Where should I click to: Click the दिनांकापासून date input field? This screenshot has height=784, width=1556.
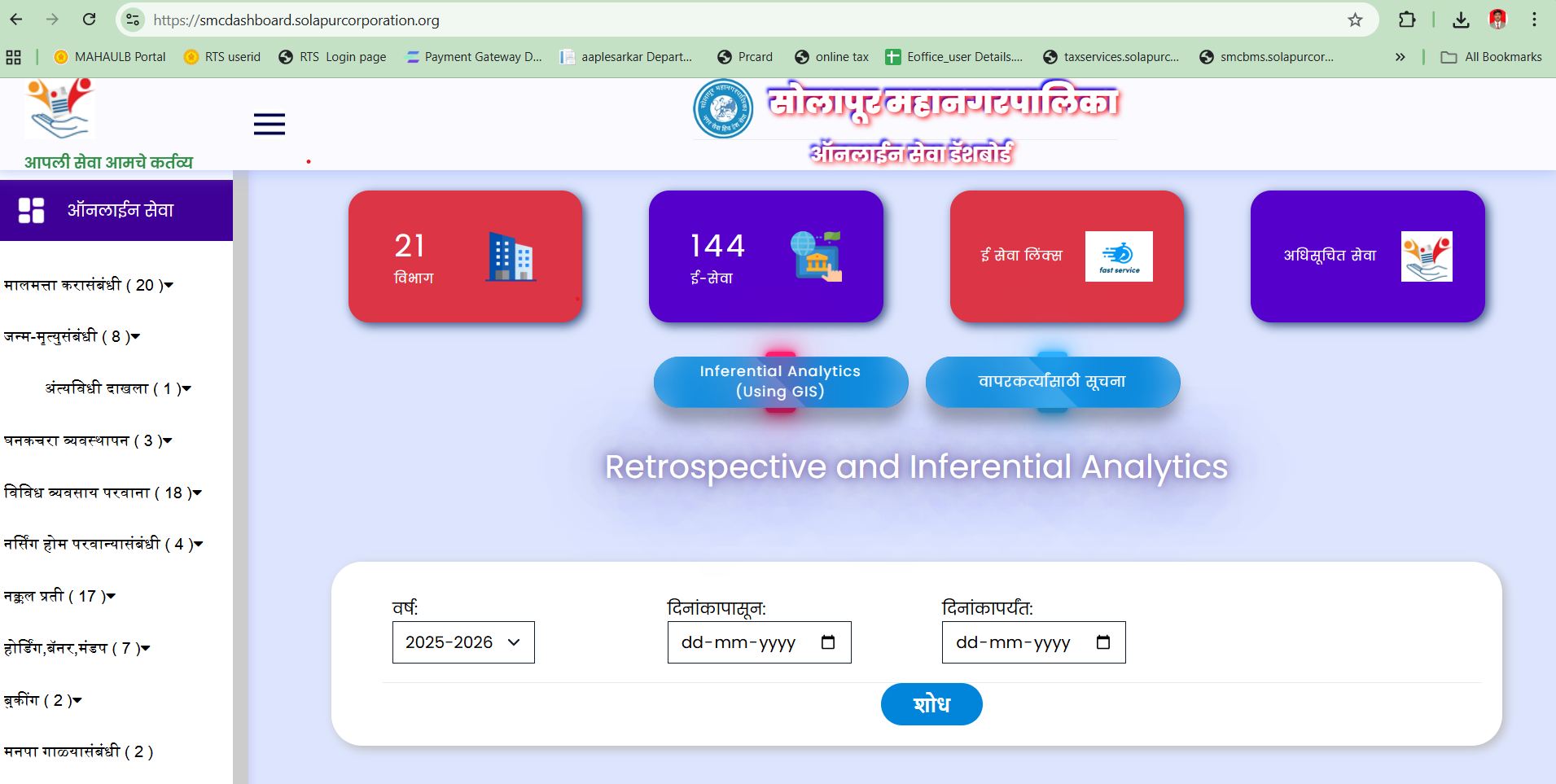[739, 642]
